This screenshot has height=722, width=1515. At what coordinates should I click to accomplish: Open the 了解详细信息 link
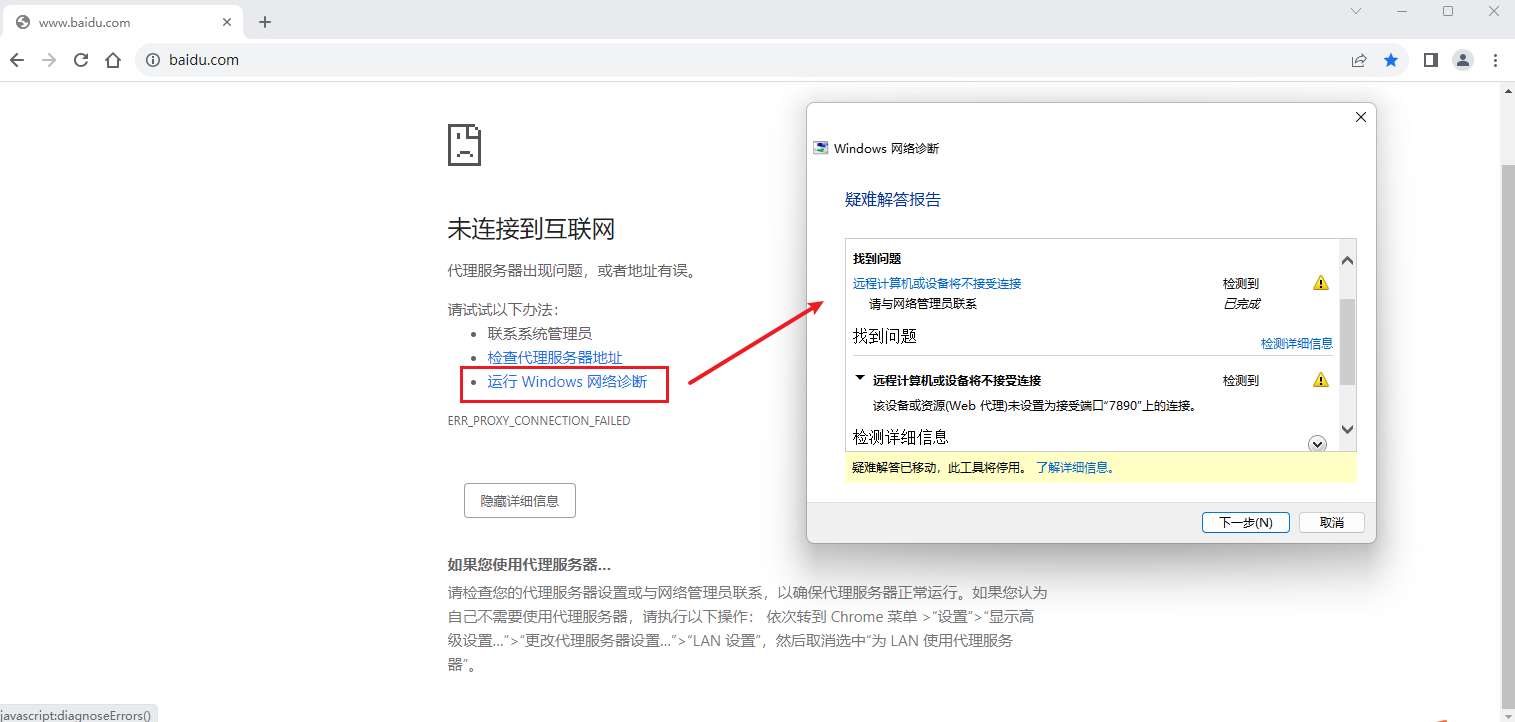(1075, 467)
